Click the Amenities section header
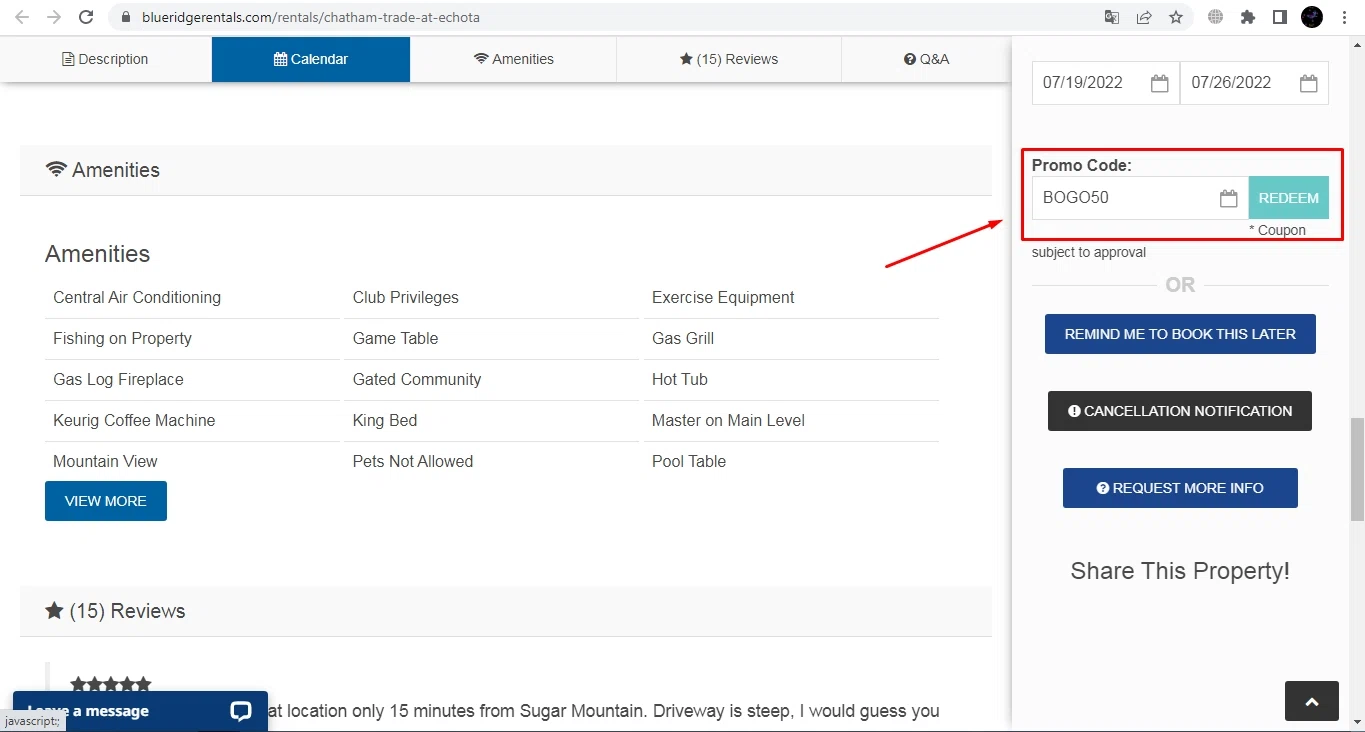This screenshot has width=1365, height=732. coord(506,170)
